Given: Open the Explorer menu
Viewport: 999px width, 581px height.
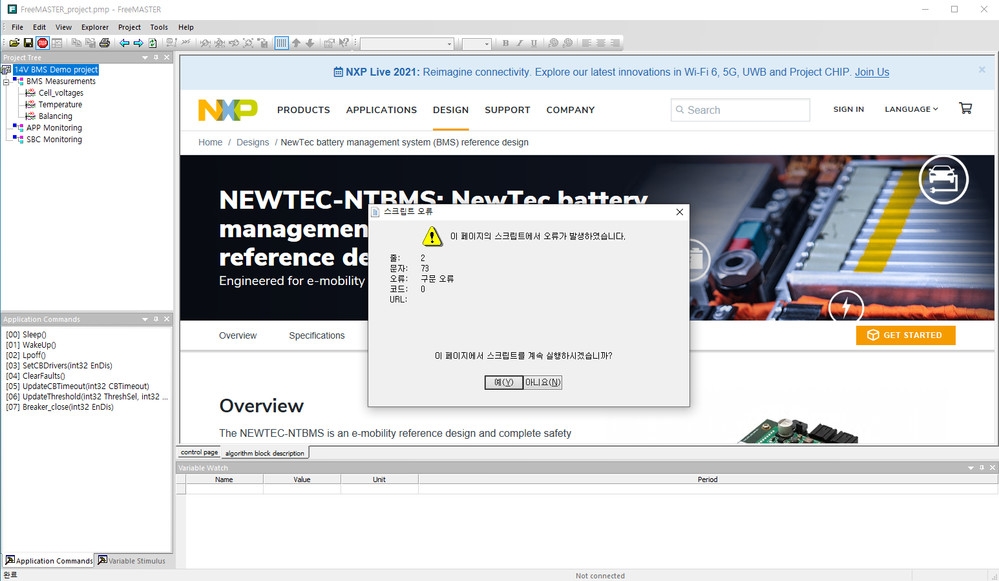Looking at the screenshot, I should (95, 27).
